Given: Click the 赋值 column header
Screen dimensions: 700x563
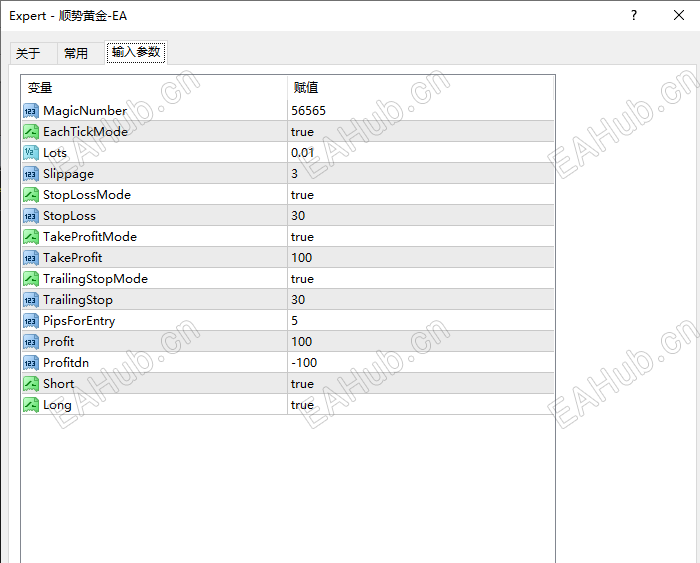Looking at the screenshot, I should (x=421, y=88).
